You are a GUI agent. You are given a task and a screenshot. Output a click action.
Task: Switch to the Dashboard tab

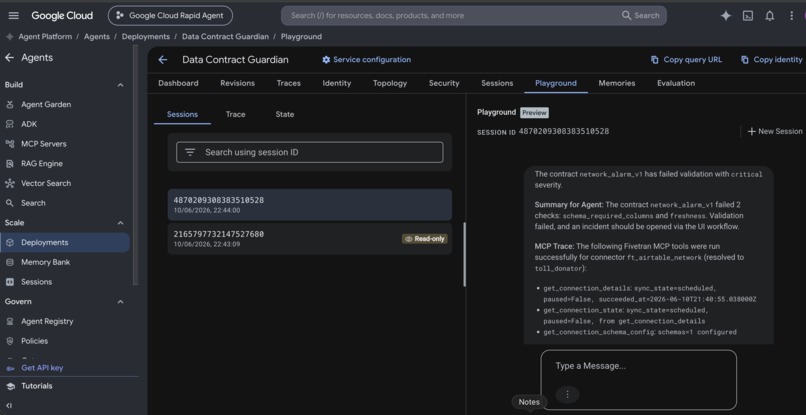click(x=178, y=83)
